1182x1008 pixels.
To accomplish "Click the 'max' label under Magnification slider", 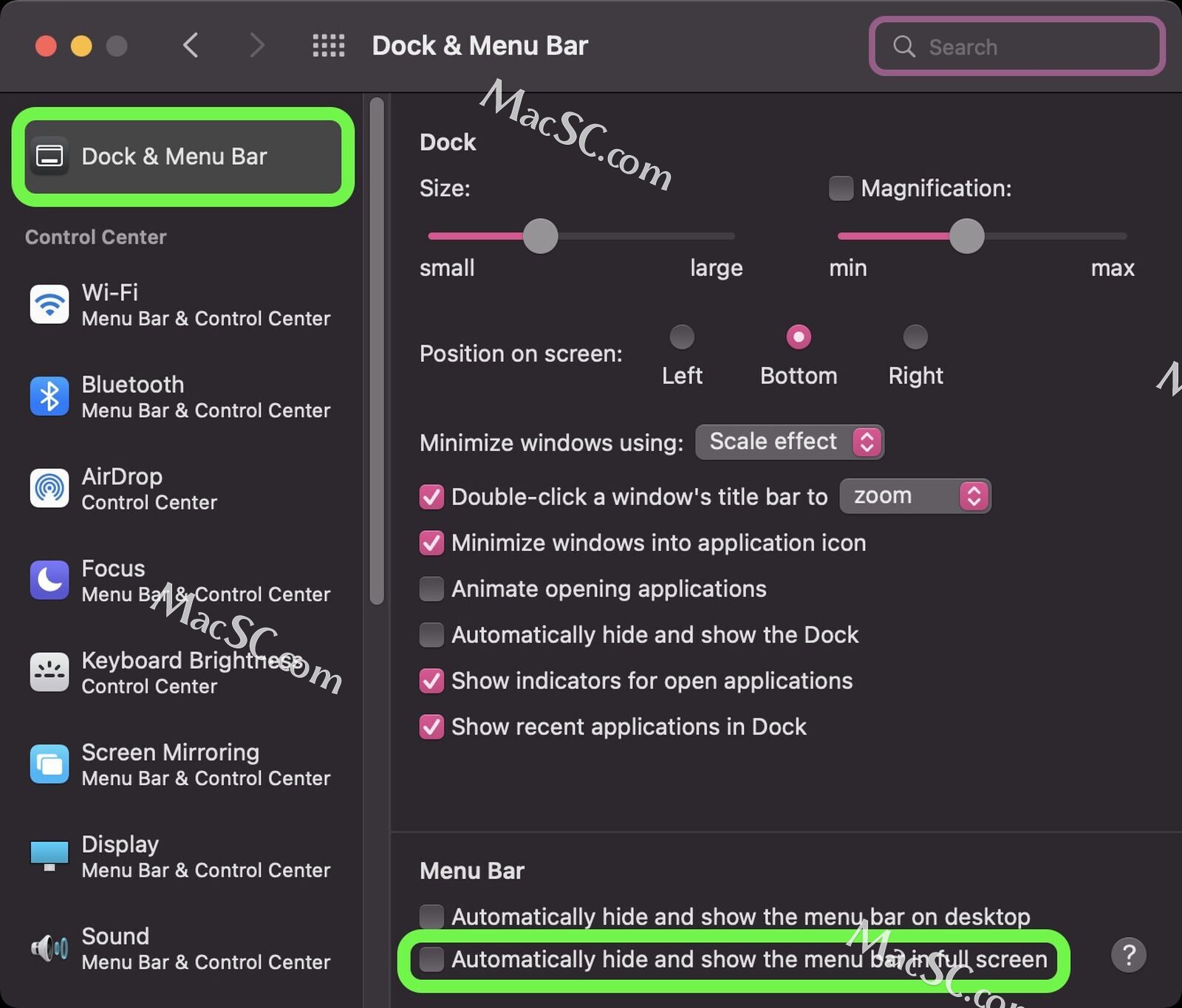I will 1113,268.
